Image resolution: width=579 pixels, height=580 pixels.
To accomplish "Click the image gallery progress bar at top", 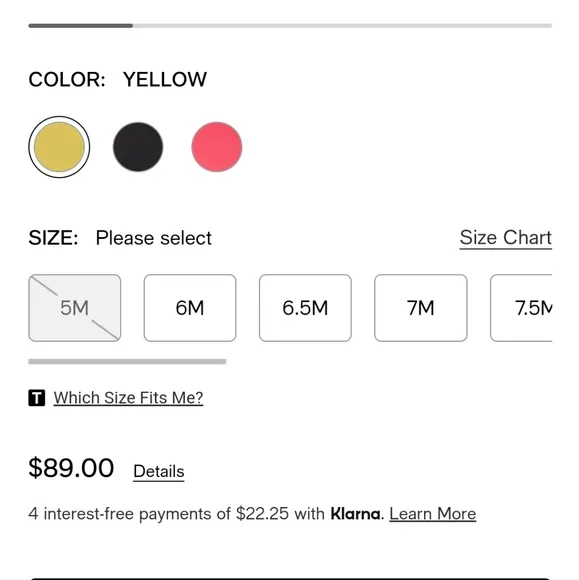I will click(290, 26).
